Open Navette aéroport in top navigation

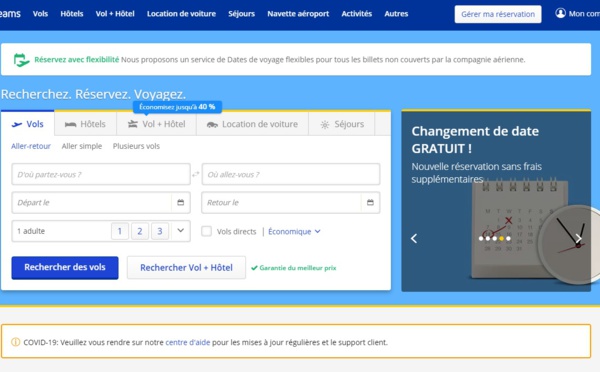pyautogui.click(x=298, y=14)
